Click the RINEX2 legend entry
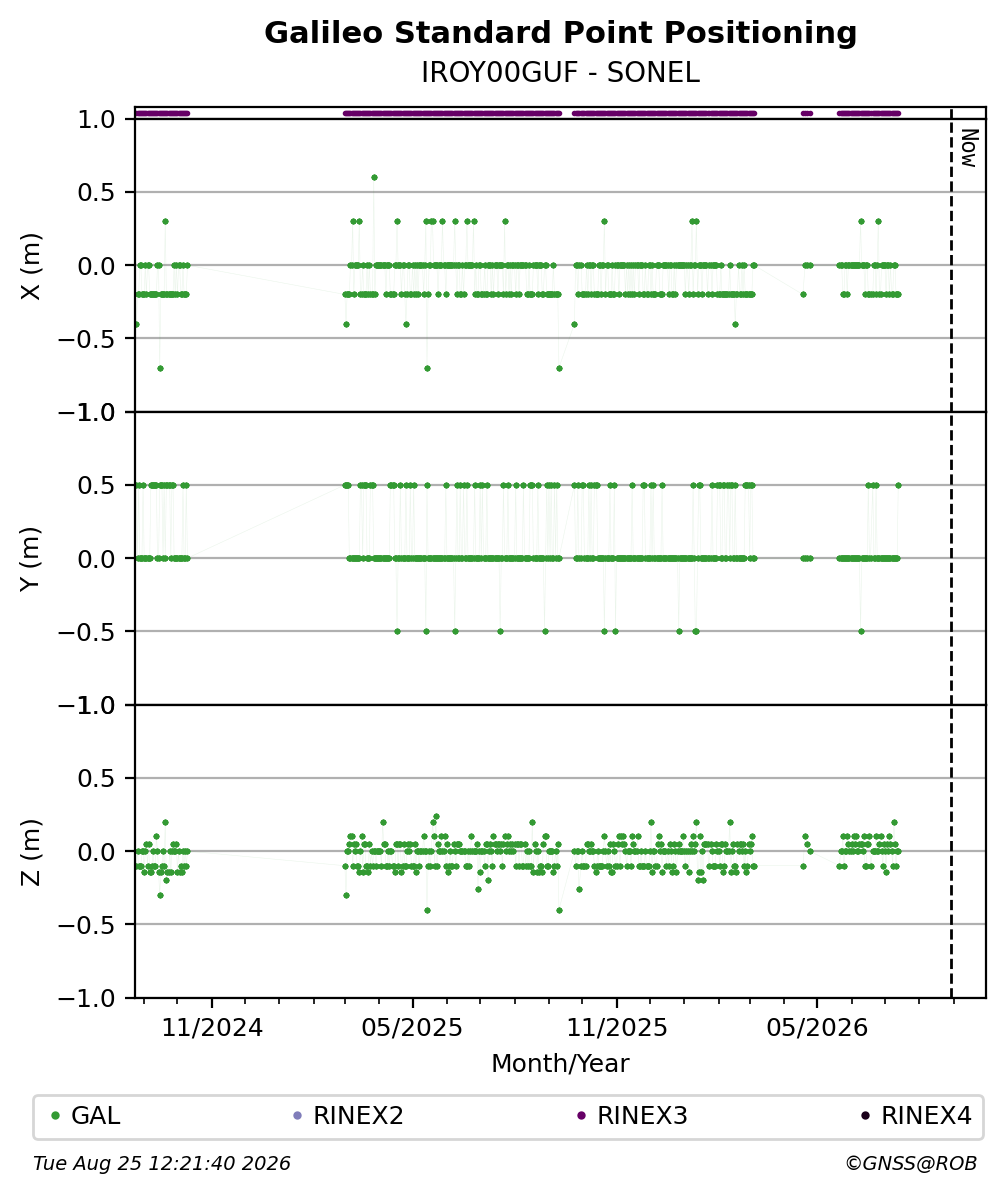The height and width of the screenshot is (1194, 1005). [x=349, y=1116]
